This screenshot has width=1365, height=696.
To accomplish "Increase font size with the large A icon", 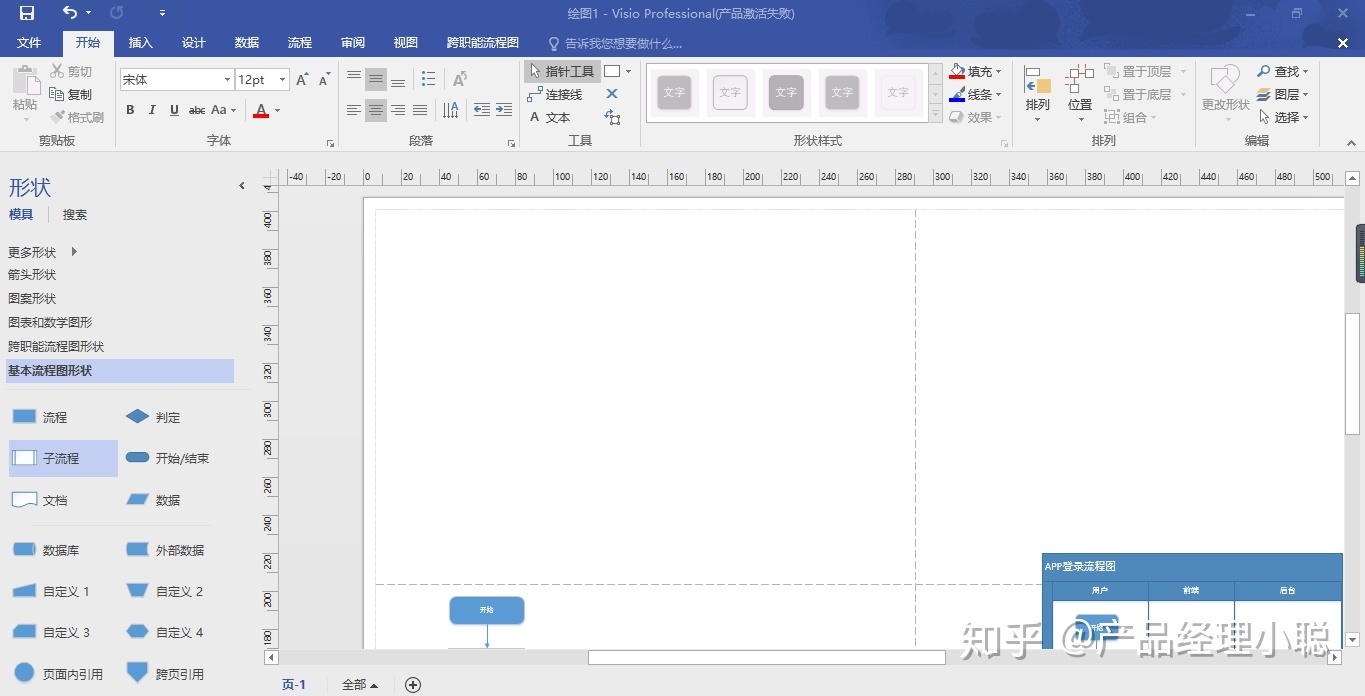I will point(302,80).
